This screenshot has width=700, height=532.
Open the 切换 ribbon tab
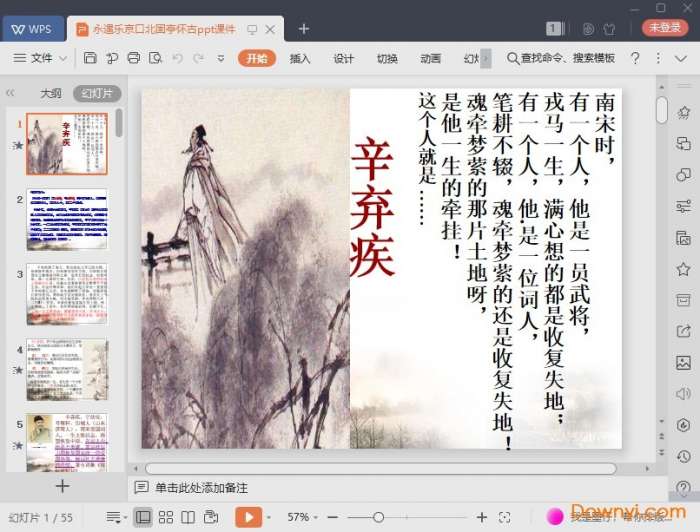pyautogui.click(x=387, y=58)
